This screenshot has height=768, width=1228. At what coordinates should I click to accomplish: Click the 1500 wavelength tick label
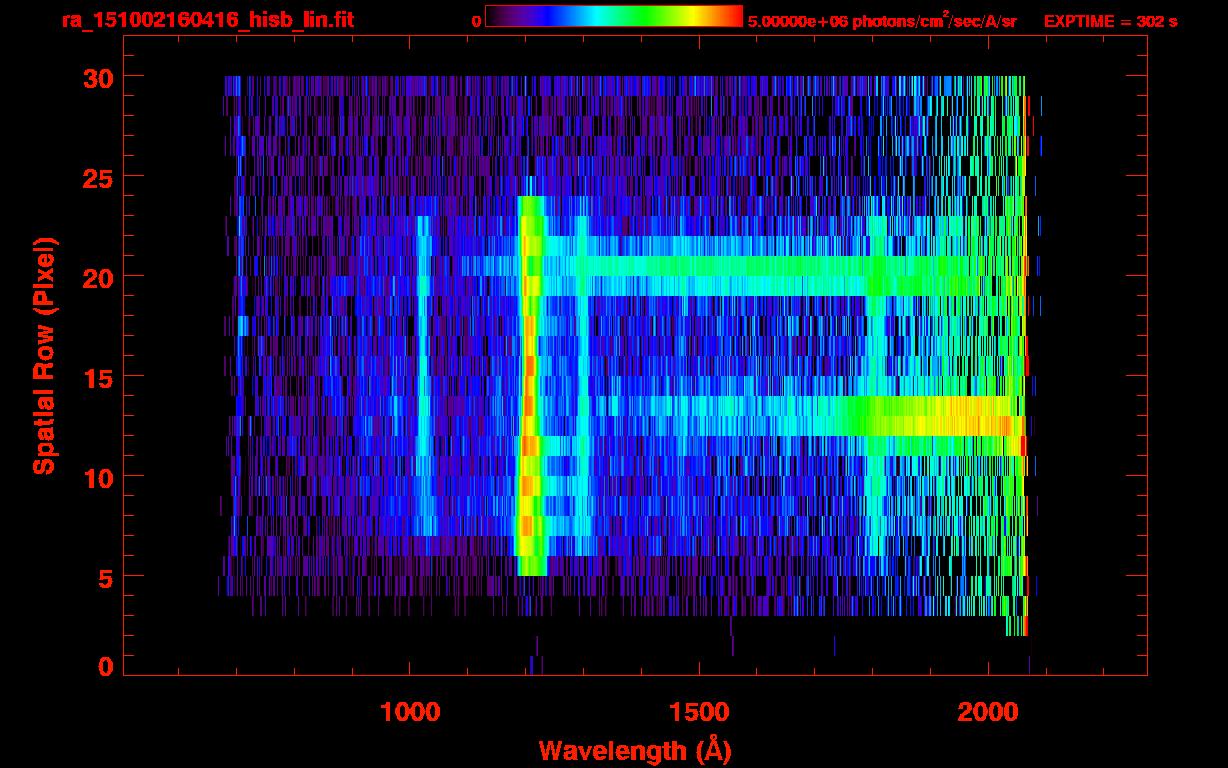click(x=699, y=711)
